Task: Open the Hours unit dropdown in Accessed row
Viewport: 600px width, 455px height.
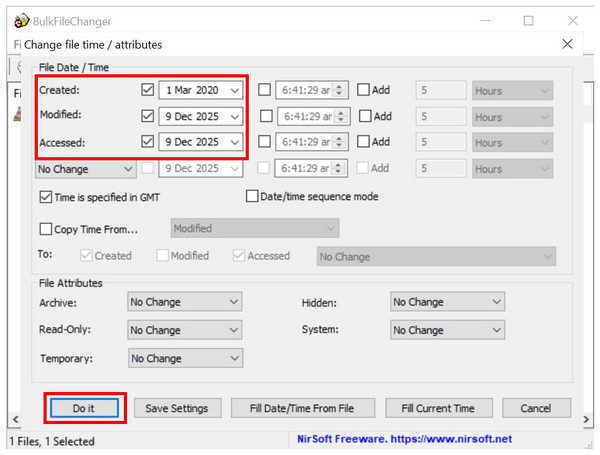Action: (512, 142)
